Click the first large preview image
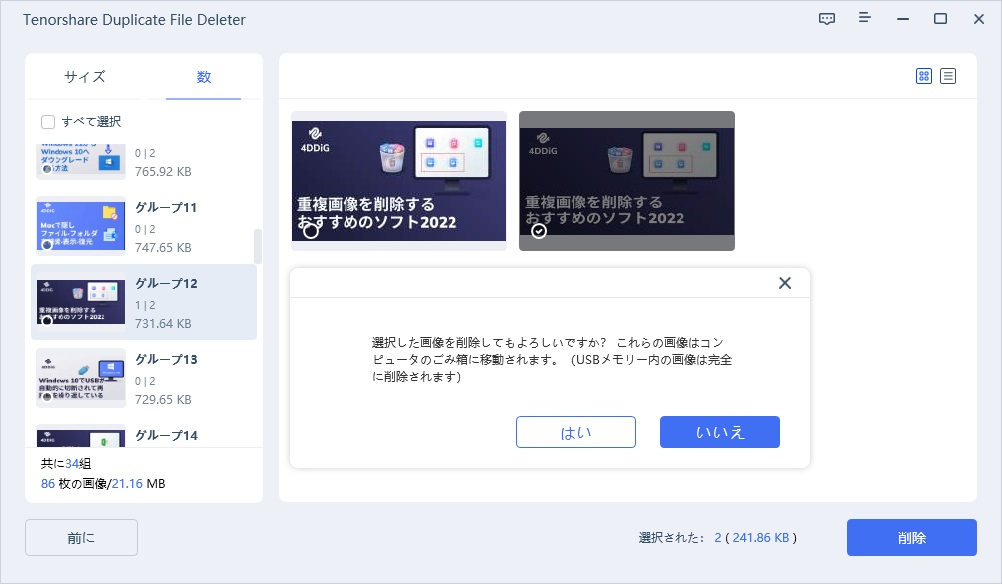 (399, 181)
